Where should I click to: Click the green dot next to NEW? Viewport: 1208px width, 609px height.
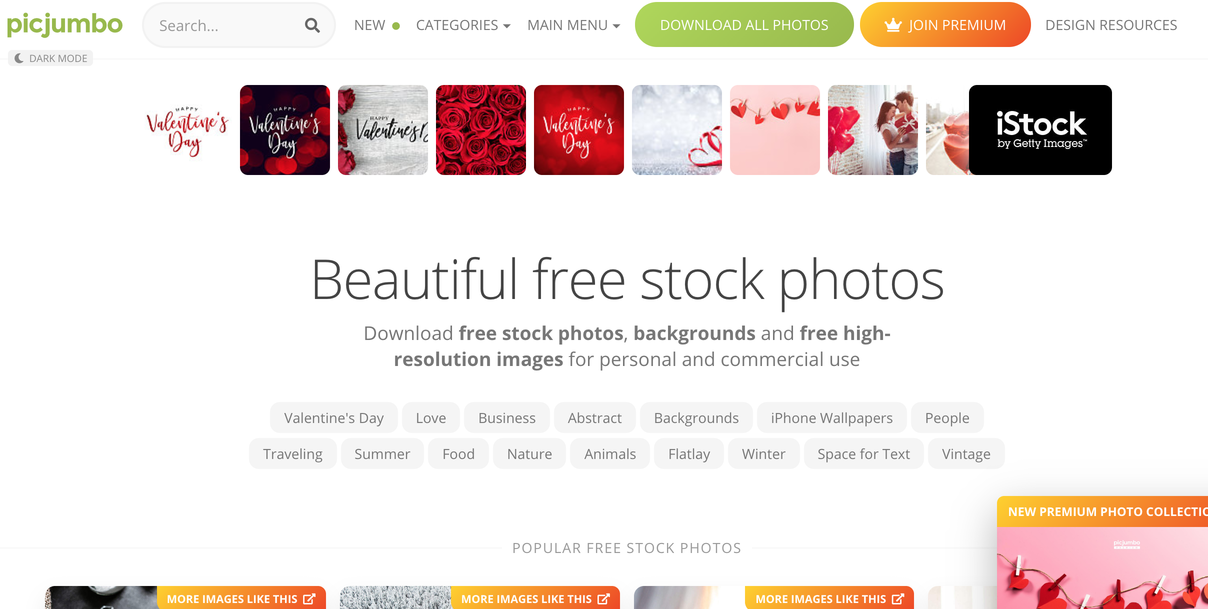click(396, 26)
